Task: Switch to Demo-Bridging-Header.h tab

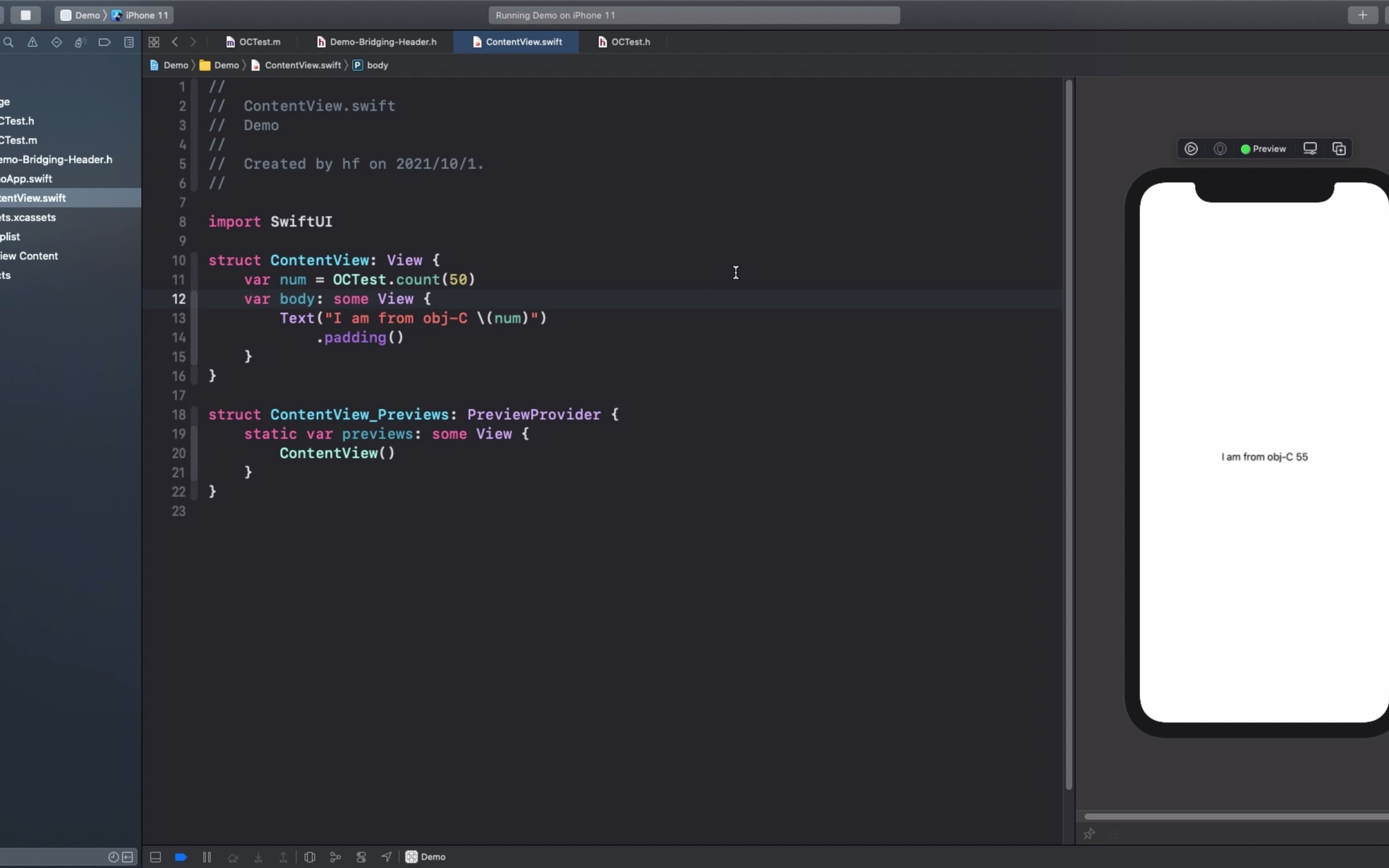Action: pyautogui.click(x=377, y=42)
